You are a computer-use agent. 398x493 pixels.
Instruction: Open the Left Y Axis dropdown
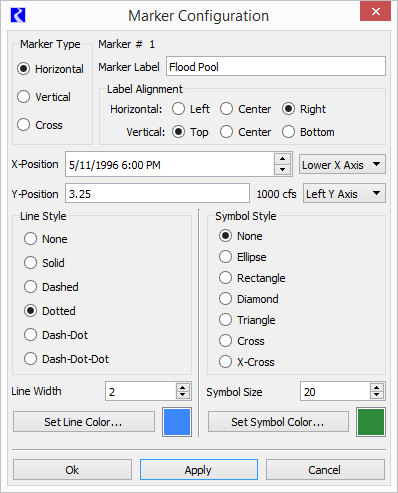pos(344,193)
